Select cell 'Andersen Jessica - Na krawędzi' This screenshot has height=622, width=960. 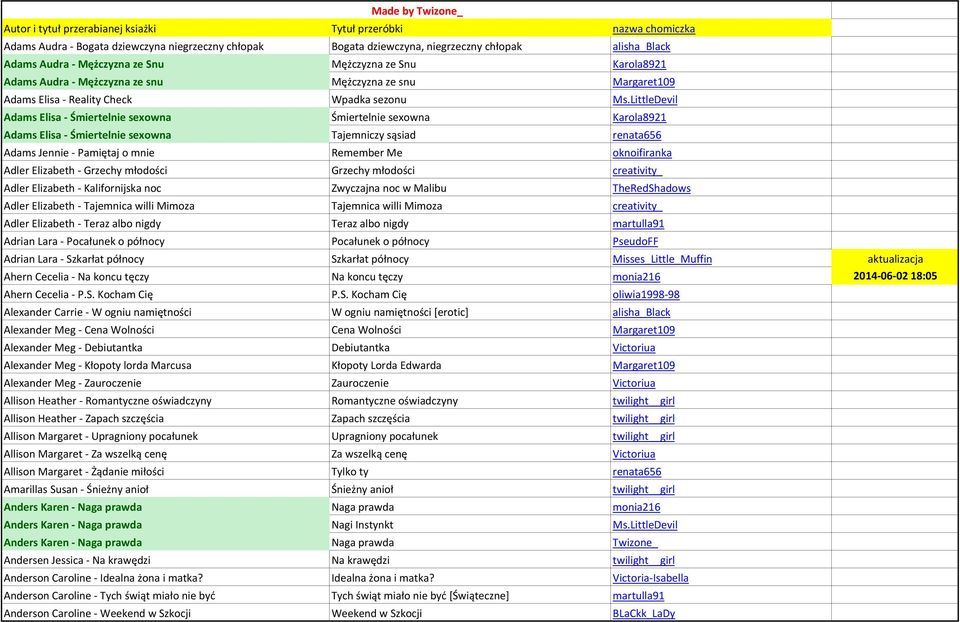pyautogui.click(x=165, y=561)
